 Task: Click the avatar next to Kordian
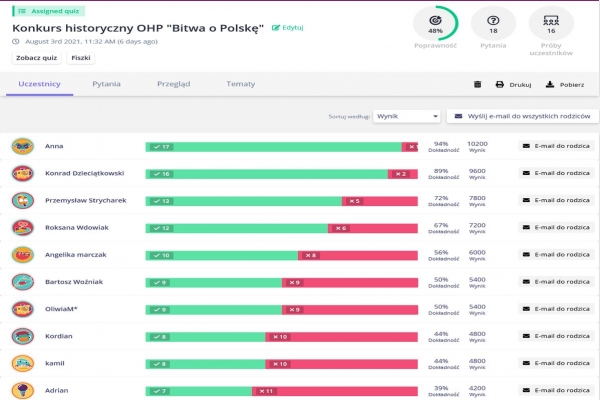(x=22, y=335)
